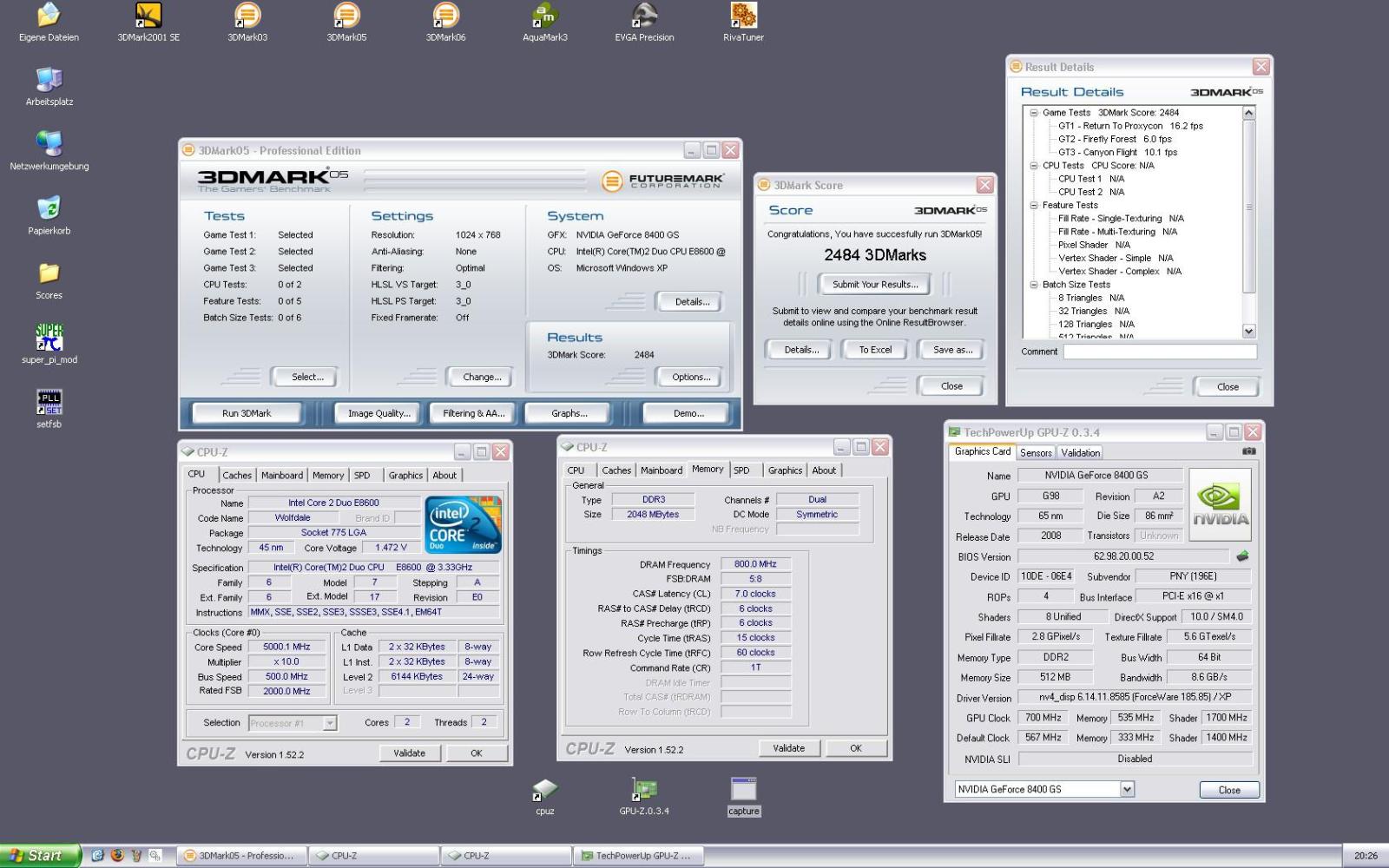Click scroll up arrow in Result Details list
The image size is (1389, 868).
point(1248,113)
